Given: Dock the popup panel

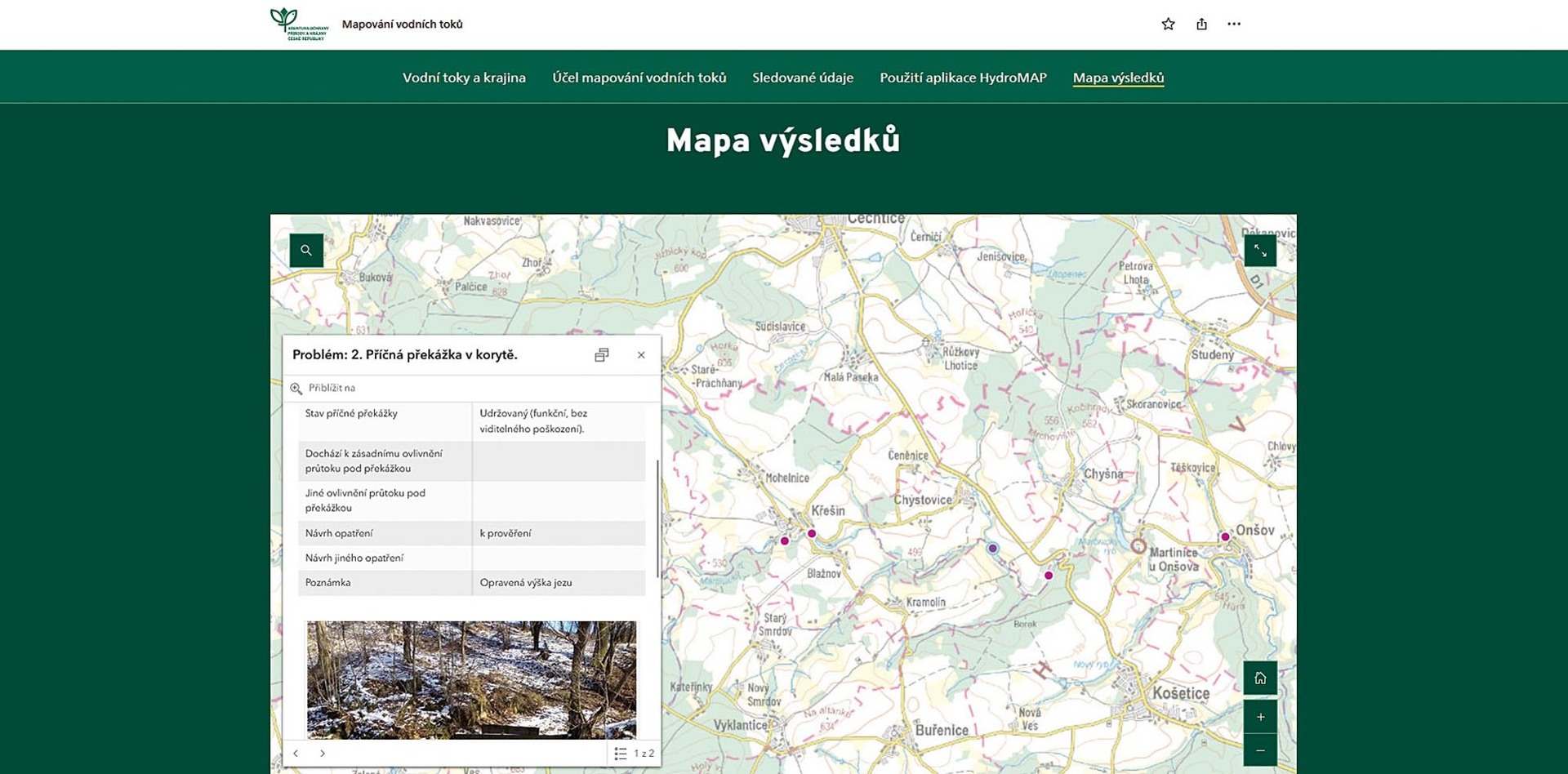Looking at the screenshot, I should point(601,355).
